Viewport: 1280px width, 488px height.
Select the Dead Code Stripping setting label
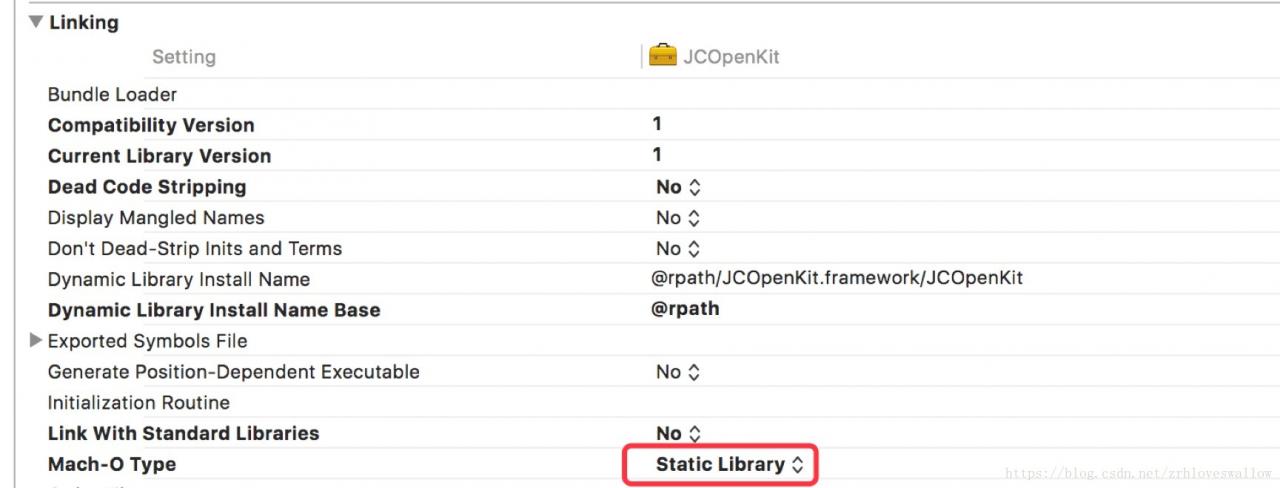coord(147,187)
